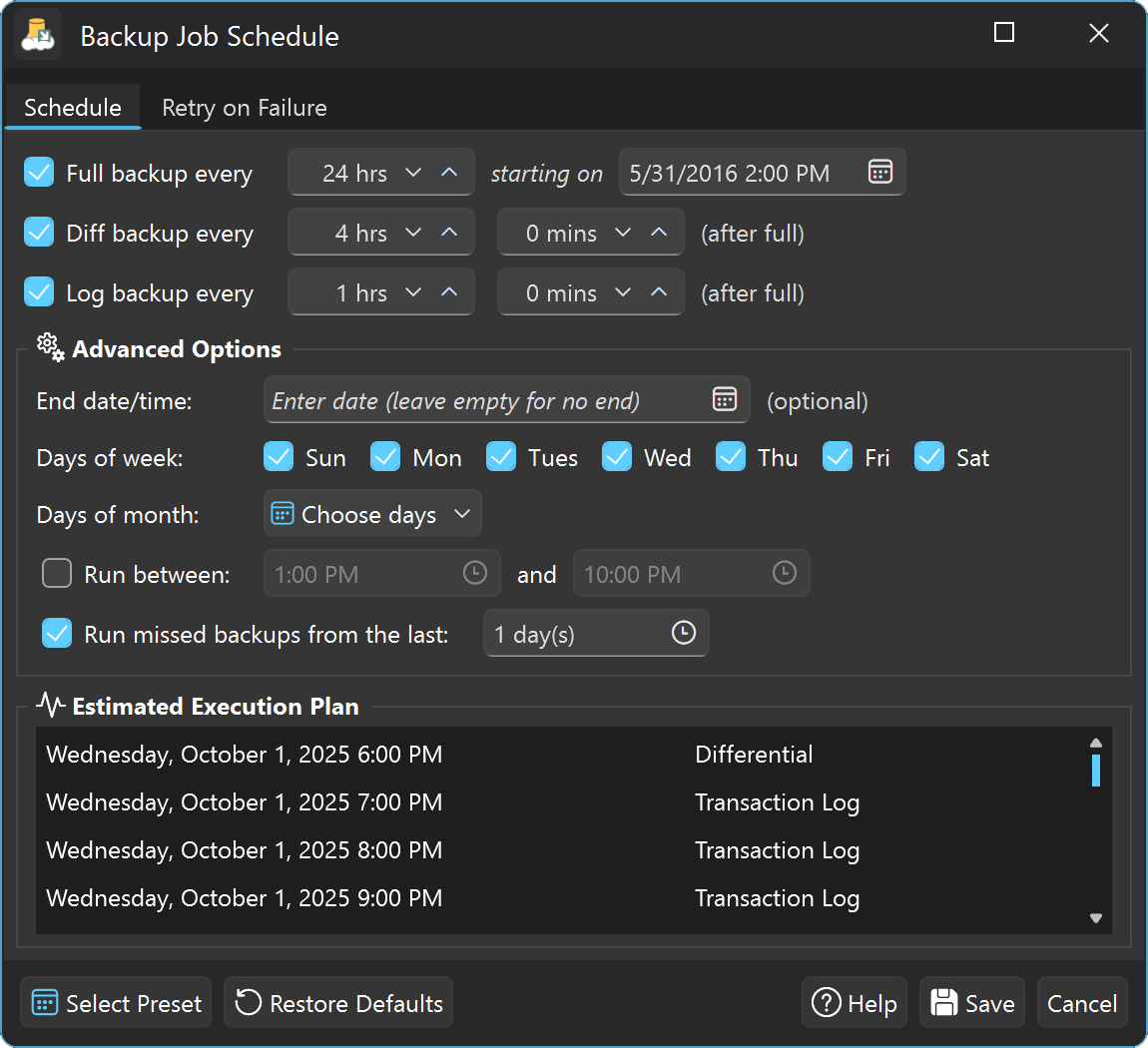The height and width of the screenshot is (1048, 1148).
Task: Uncheck Wed in days of week
Action: pos(617,457)
